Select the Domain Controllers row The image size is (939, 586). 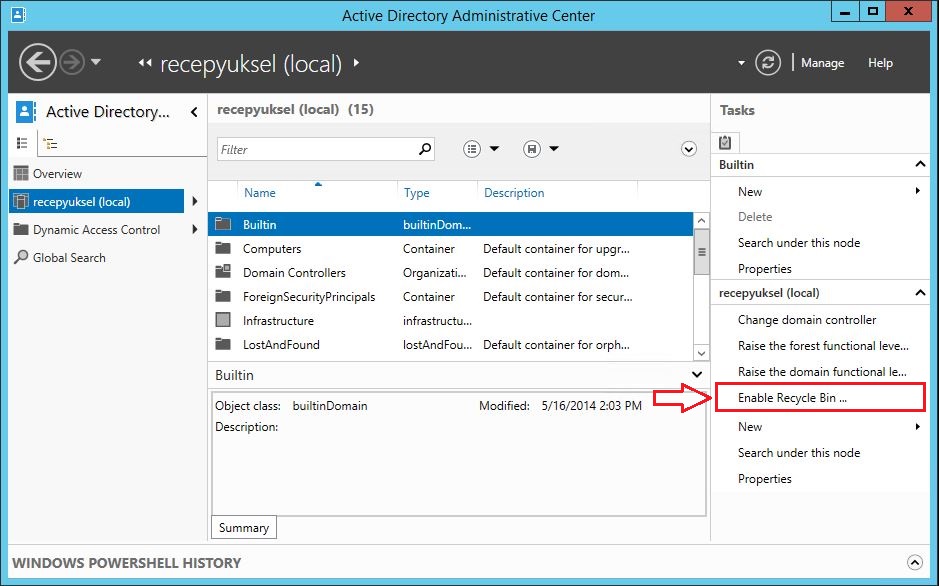click(x=450, y=272)
